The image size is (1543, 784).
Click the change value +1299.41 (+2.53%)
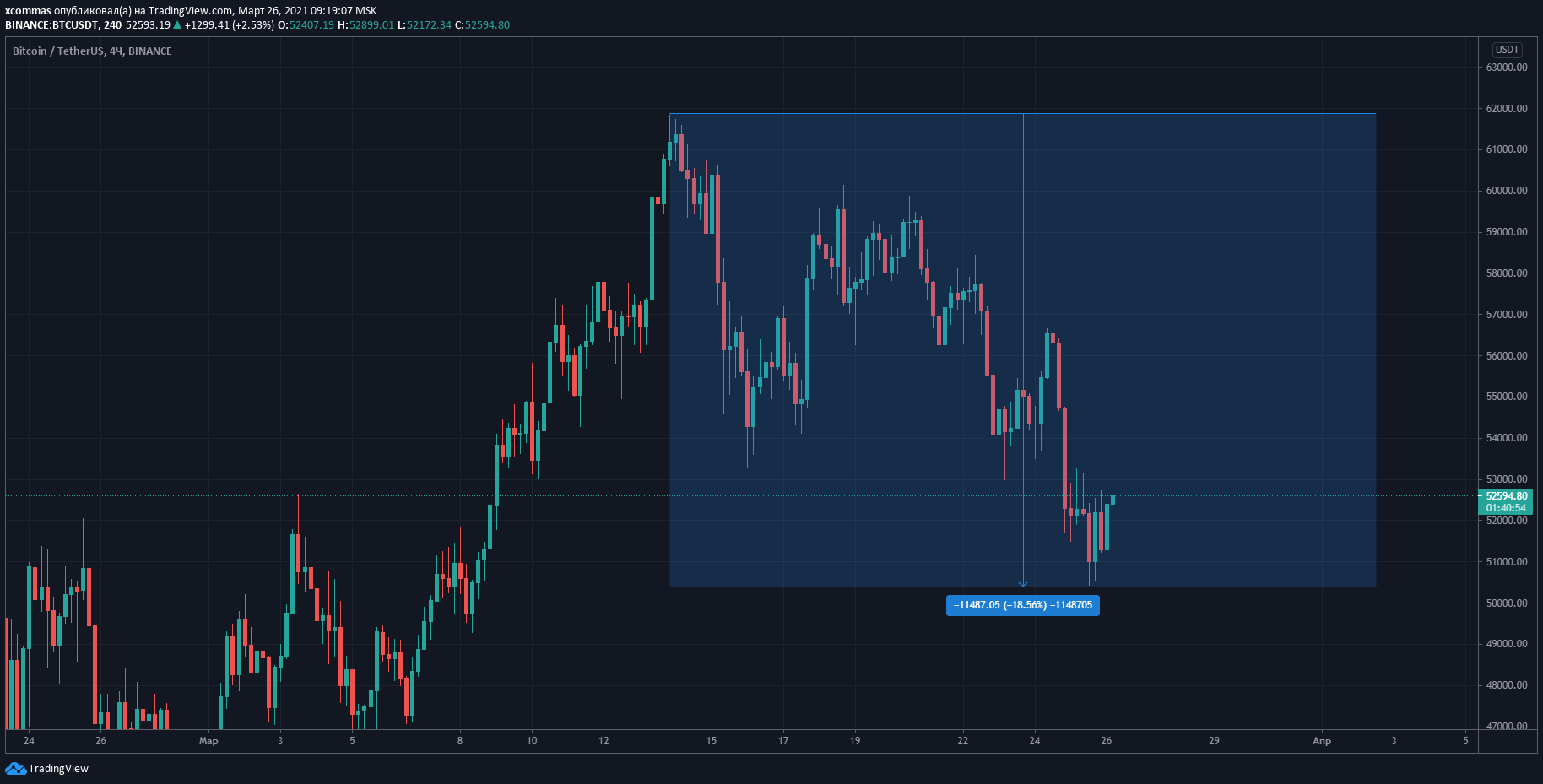tap(230, 25)
